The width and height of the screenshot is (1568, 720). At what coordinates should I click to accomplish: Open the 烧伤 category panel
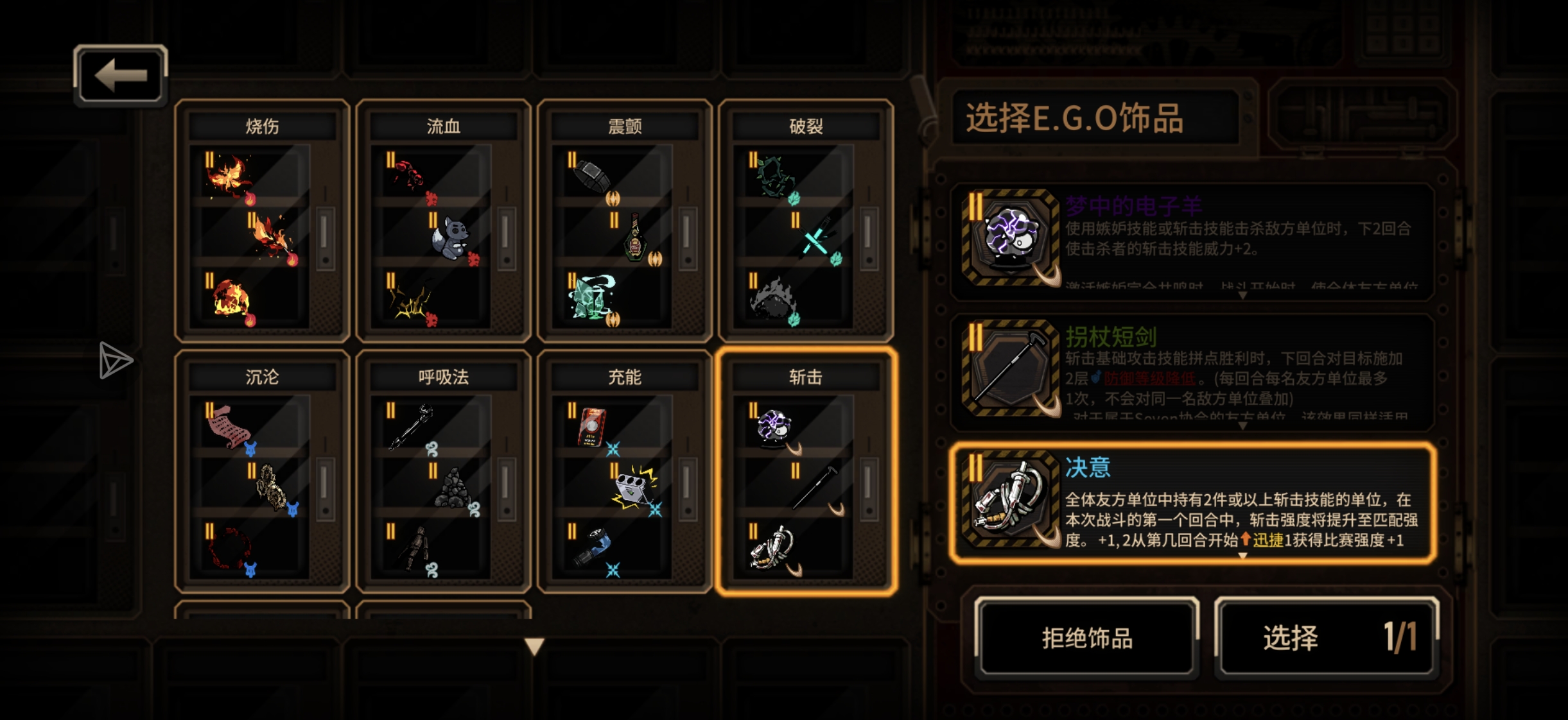coord(262,221)
